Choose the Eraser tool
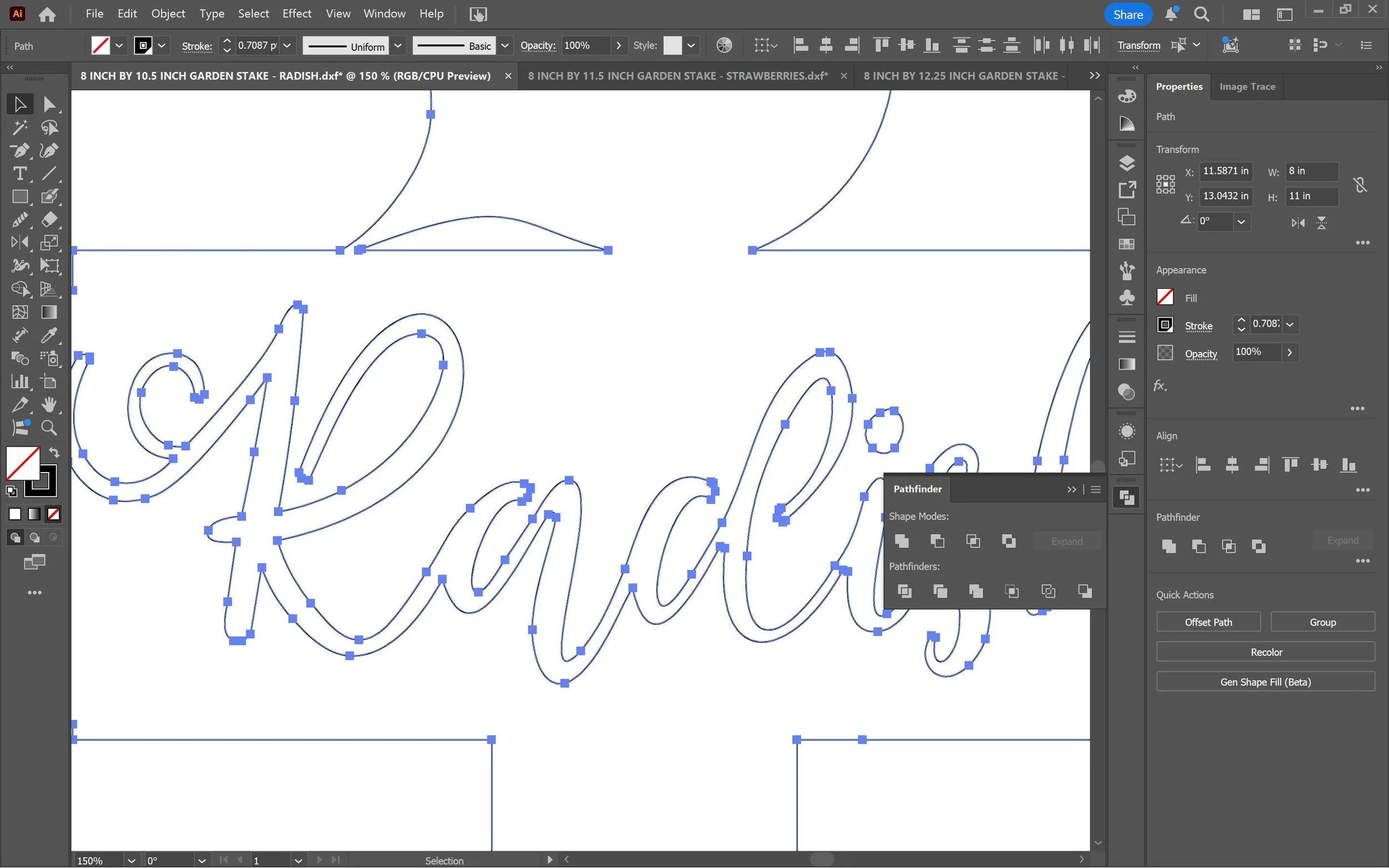 pyautogui.click(x=49, y=219)
